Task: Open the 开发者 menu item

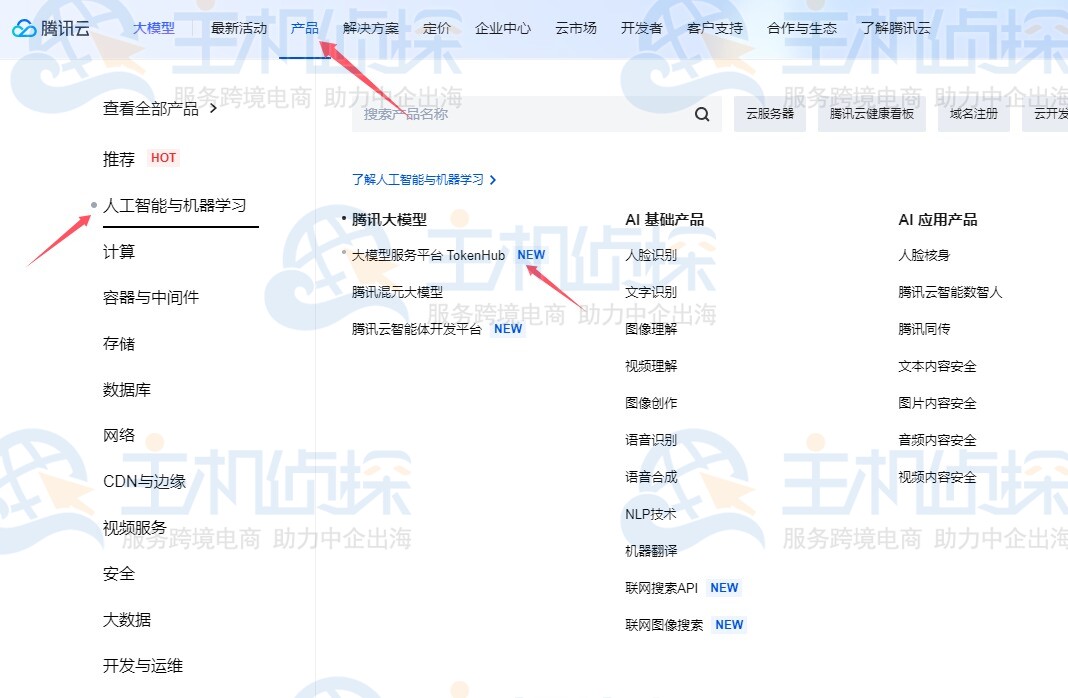Action: click(x=640, y=28)
